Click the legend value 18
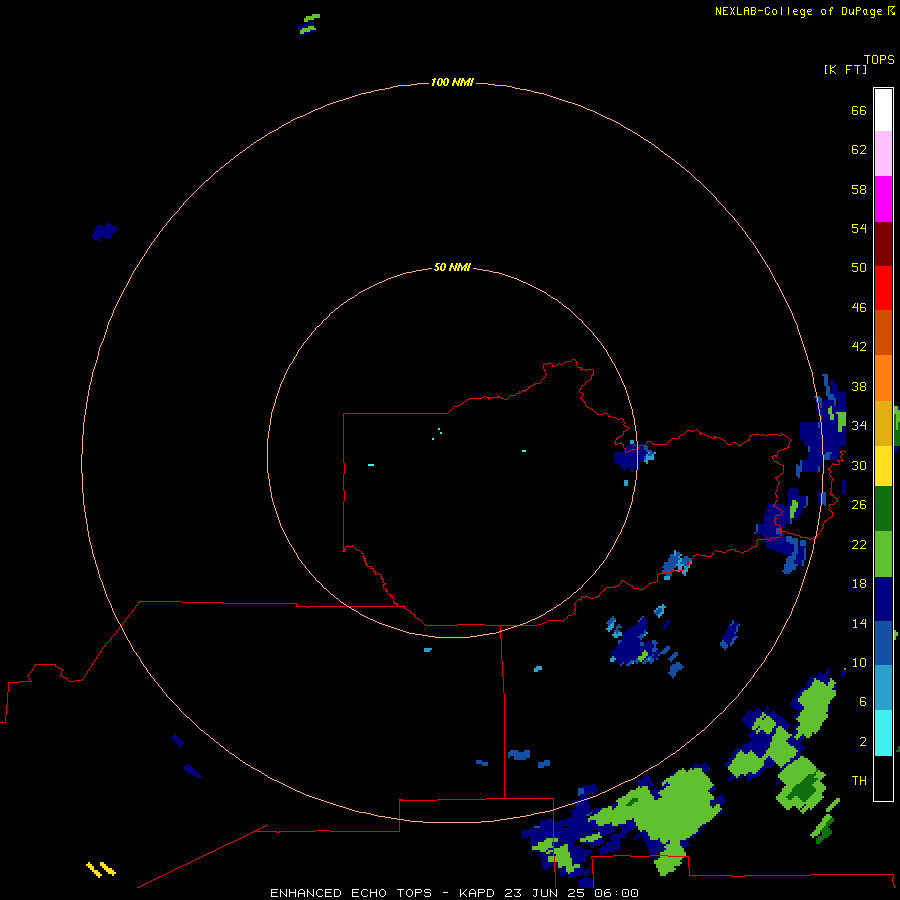 (859, 584)
